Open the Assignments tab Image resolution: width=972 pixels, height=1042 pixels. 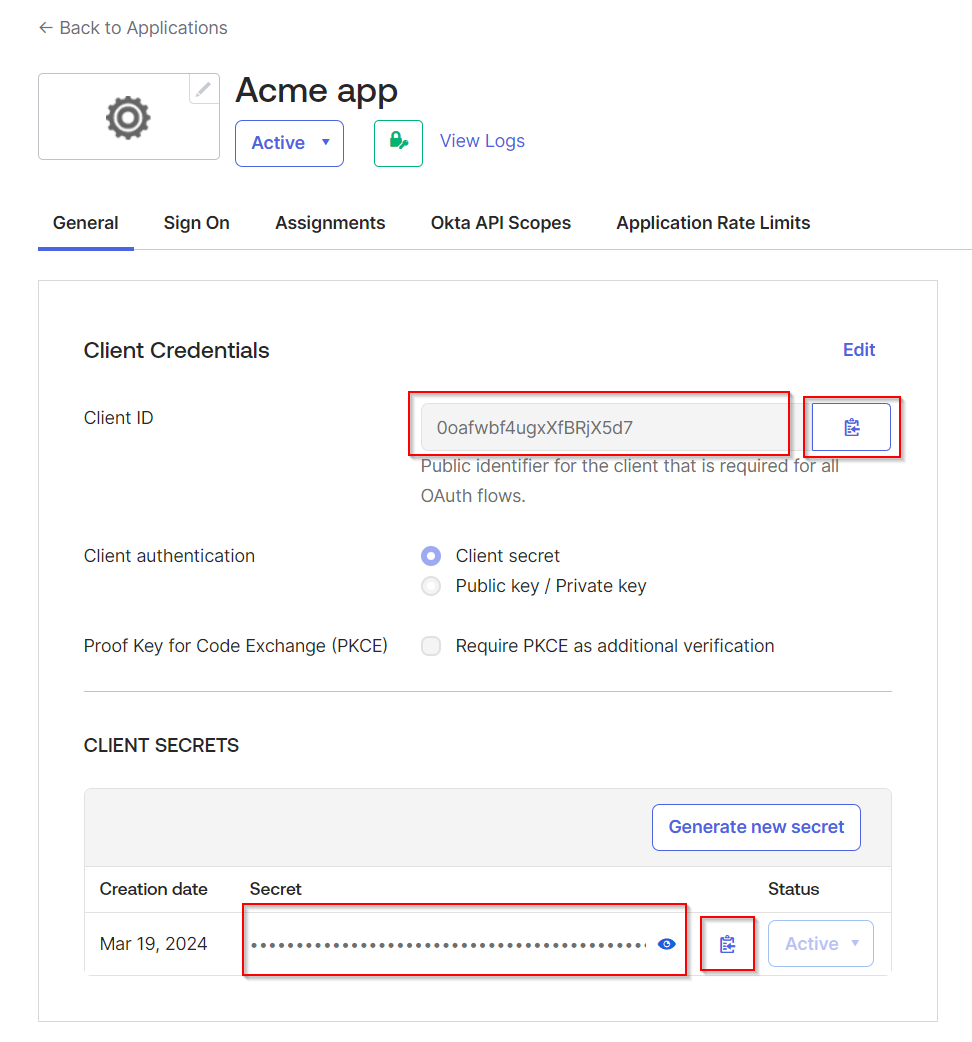330,223
